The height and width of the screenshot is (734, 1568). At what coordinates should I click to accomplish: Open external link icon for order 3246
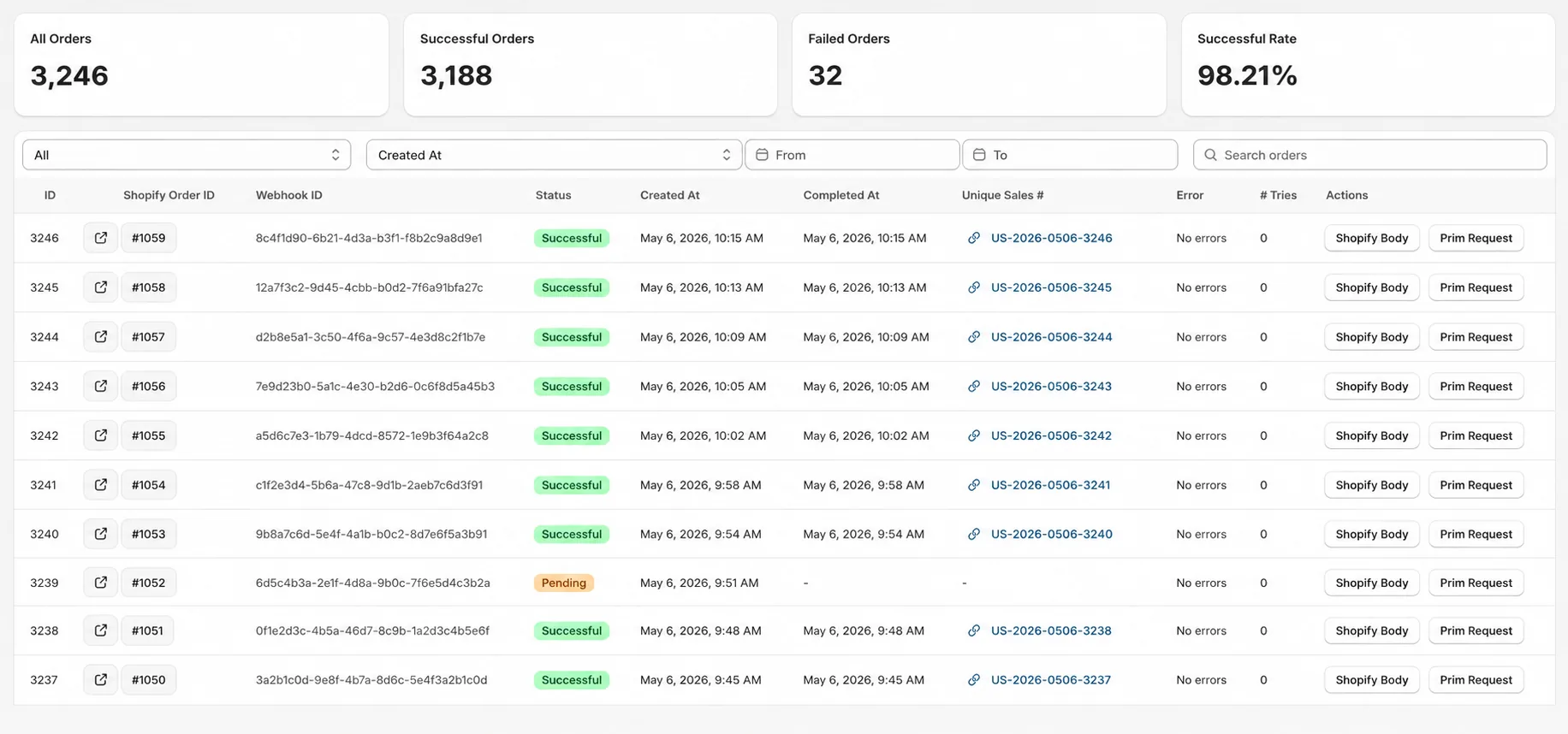(x=100, y=238)
